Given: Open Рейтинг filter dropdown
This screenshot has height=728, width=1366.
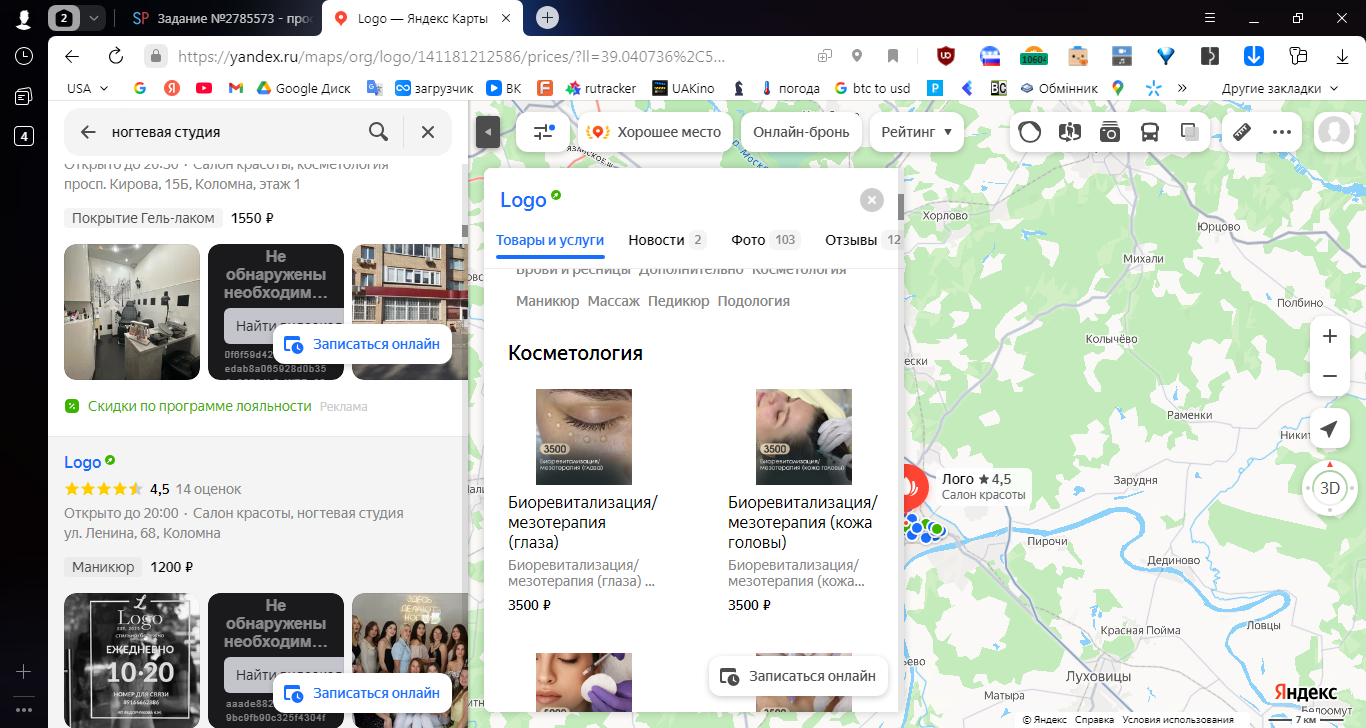Looking at the screenshot, I should coord(917,132).
